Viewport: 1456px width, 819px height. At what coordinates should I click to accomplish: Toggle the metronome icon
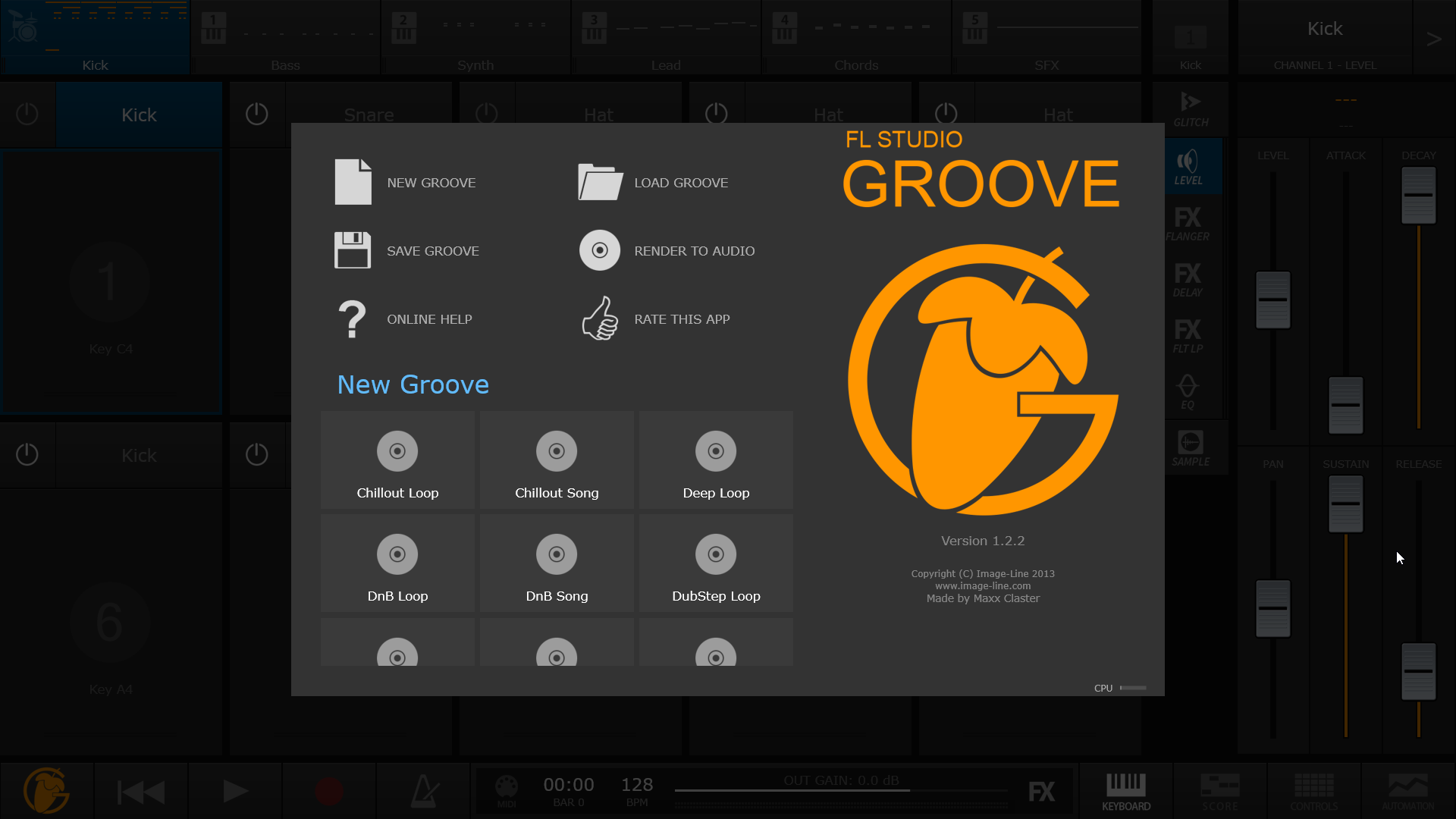423,792
